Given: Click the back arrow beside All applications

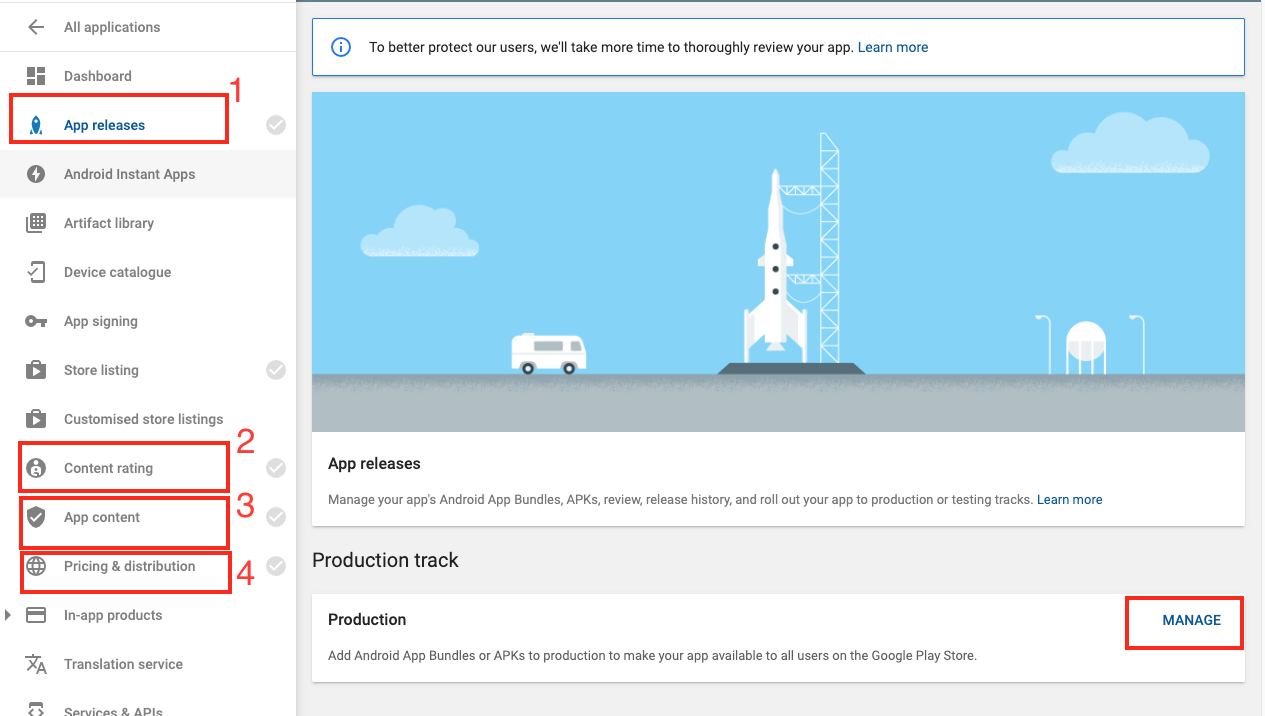Looking at the screenshot, I should pyautogui.click(x=36, y=27).
